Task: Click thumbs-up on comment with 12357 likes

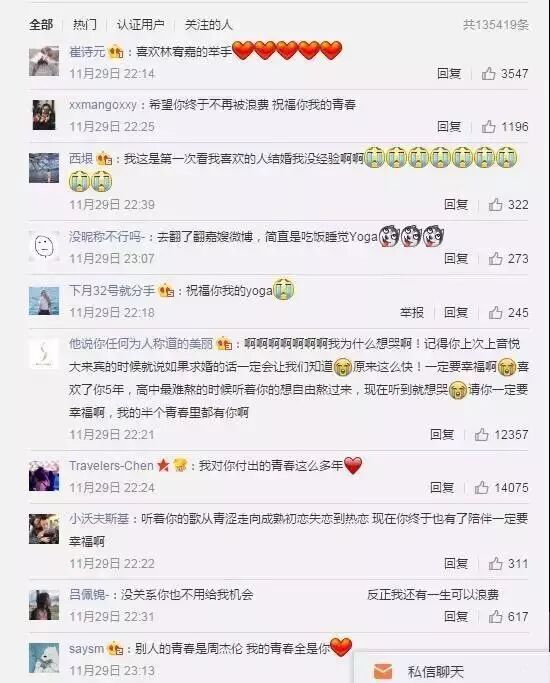Action: (x=481, y=434)
